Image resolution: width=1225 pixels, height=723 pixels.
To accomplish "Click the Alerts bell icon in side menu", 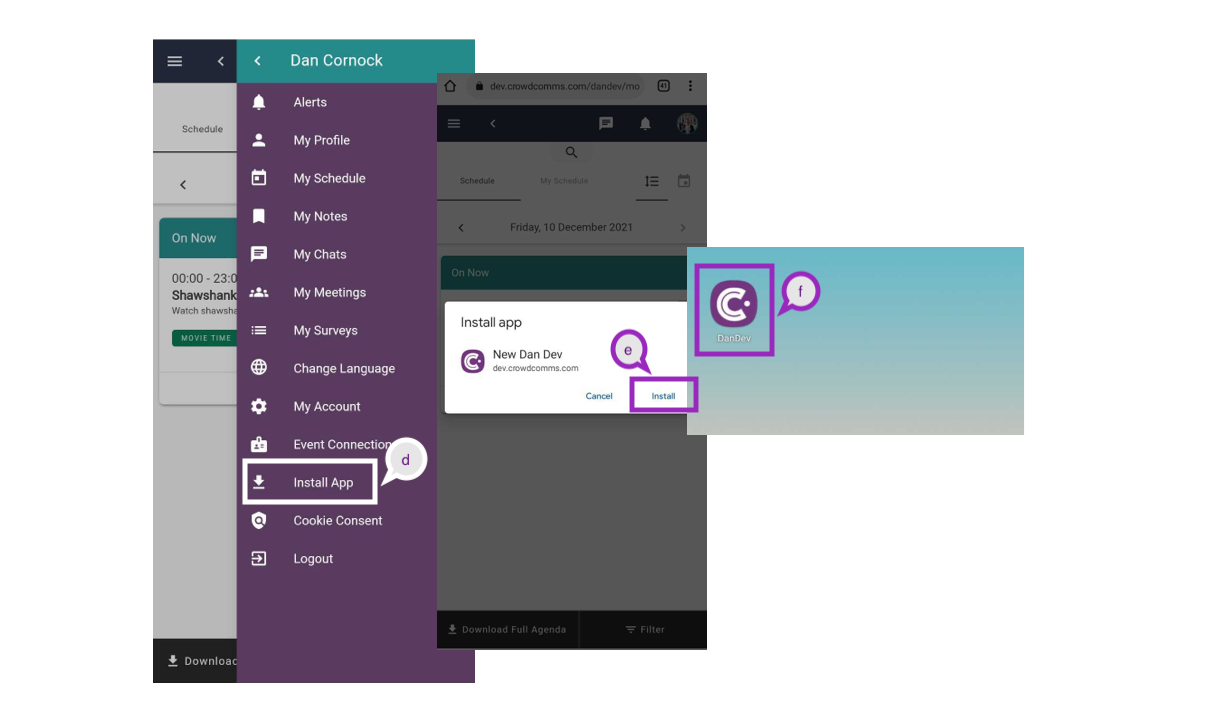I will pyautogui.click(x=259, y=102).
